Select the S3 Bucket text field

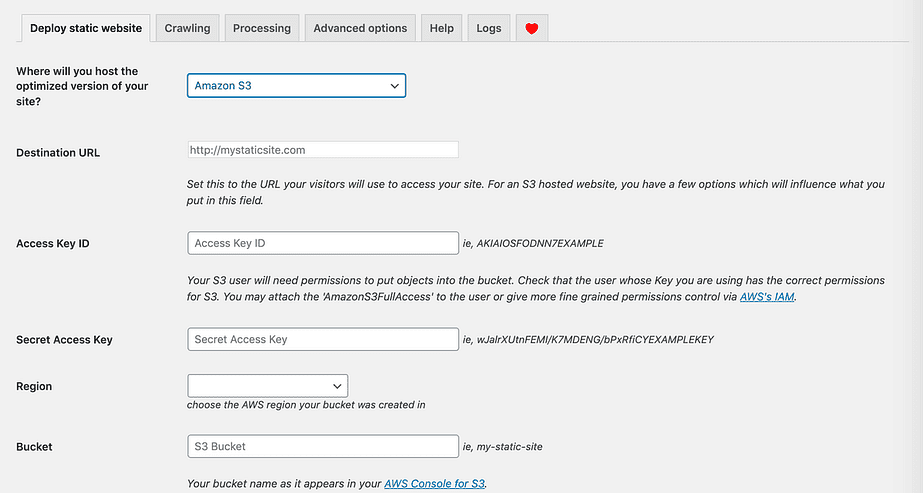(322, 446)
